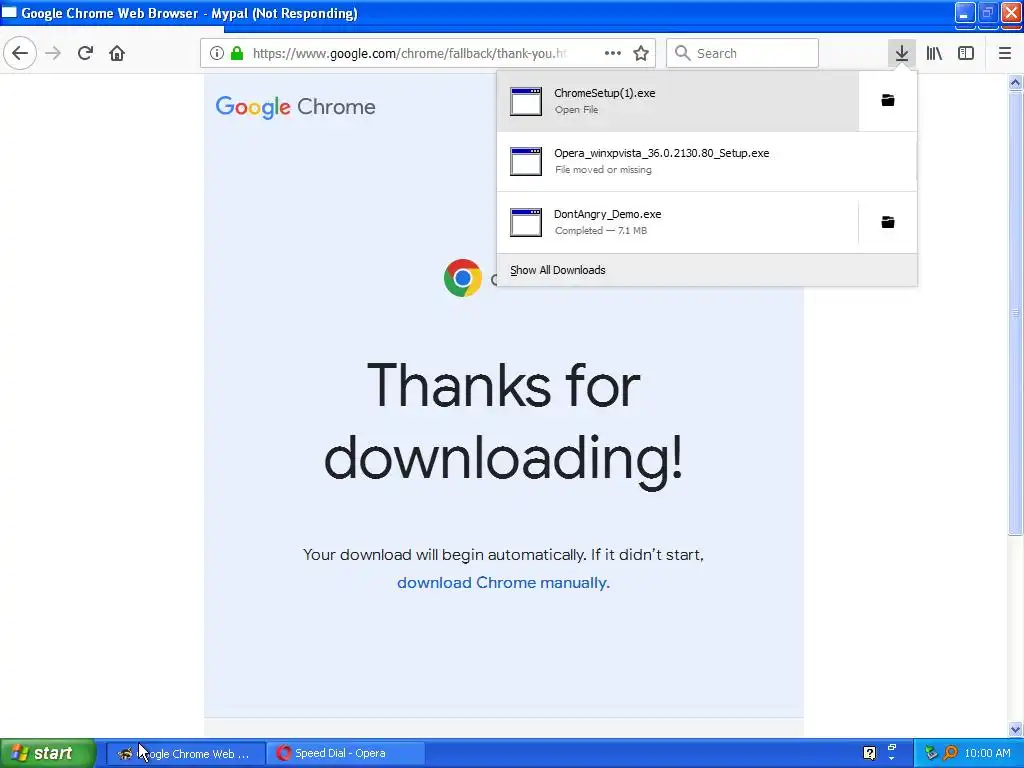The height and width of the screenshot is (768, 1024).
Task: Click the 10:00 AM system clock
Action: pyautogui.click(x=987, y=753)
